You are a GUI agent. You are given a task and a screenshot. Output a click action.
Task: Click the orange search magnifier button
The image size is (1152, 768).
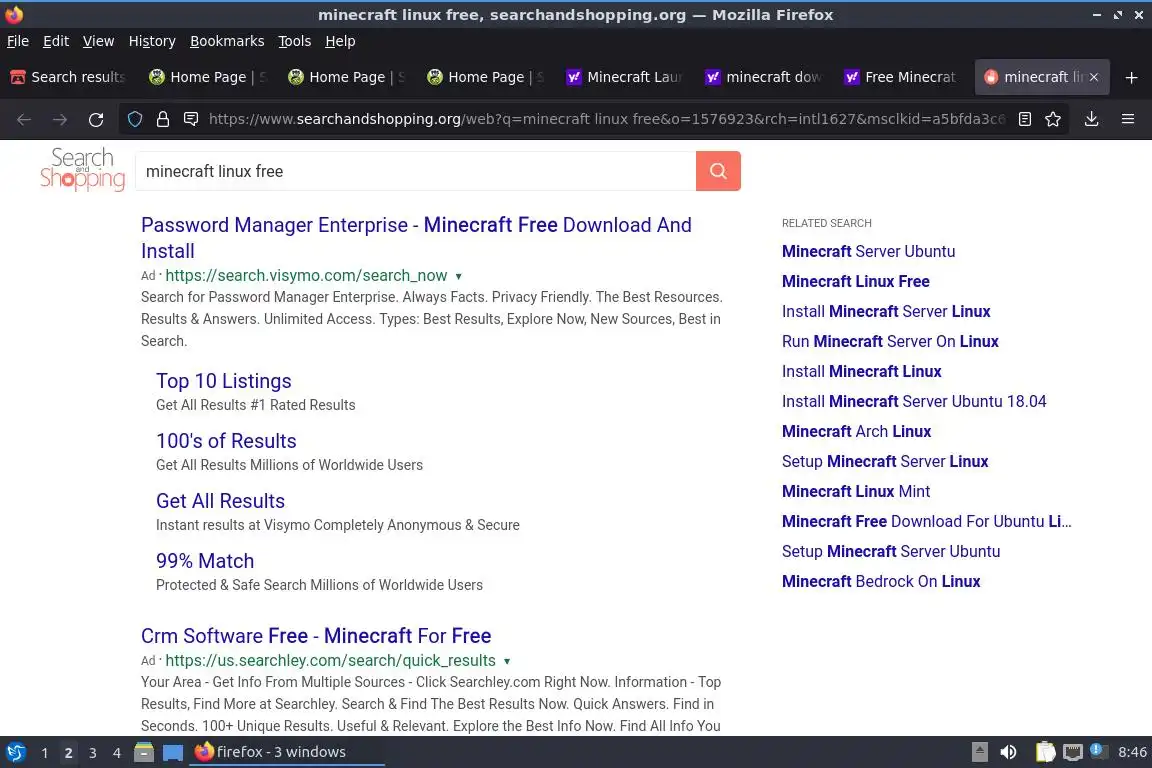(x=718, y=171)
